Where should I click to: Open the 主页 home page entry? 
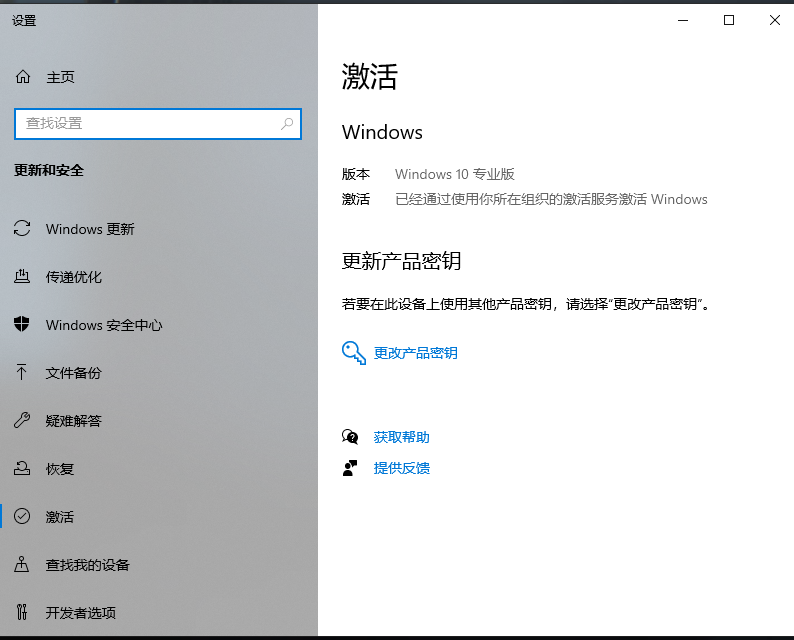click(x=60, y=77)
